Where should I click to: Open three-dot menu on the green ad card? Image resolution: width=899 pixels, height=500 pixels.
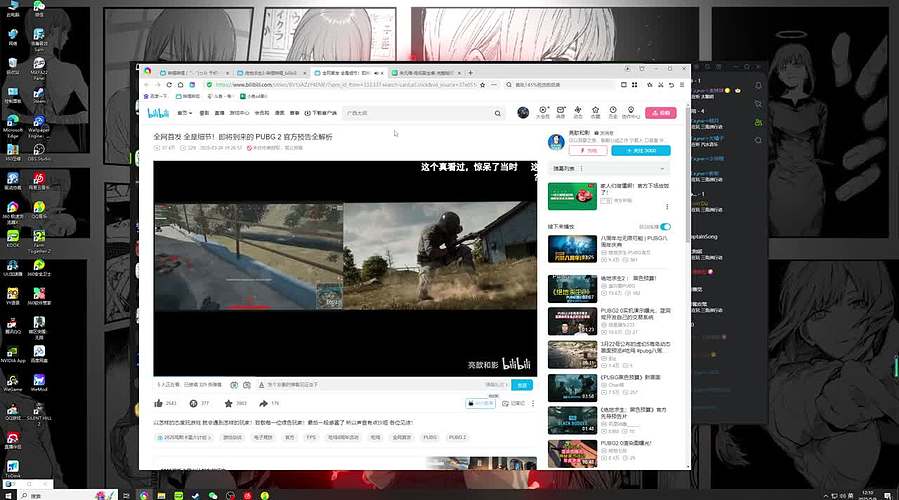pos(667,206)
